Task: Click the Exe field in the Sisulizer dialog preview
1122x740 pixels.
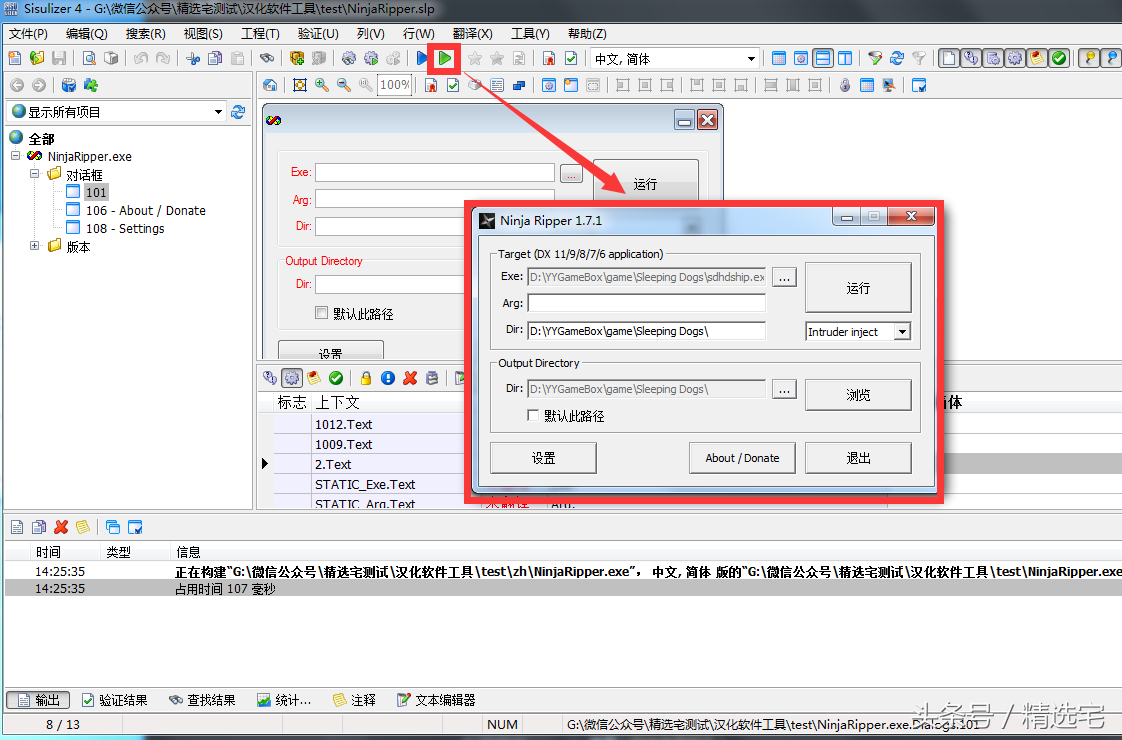Action: click(x=435, y=172)
